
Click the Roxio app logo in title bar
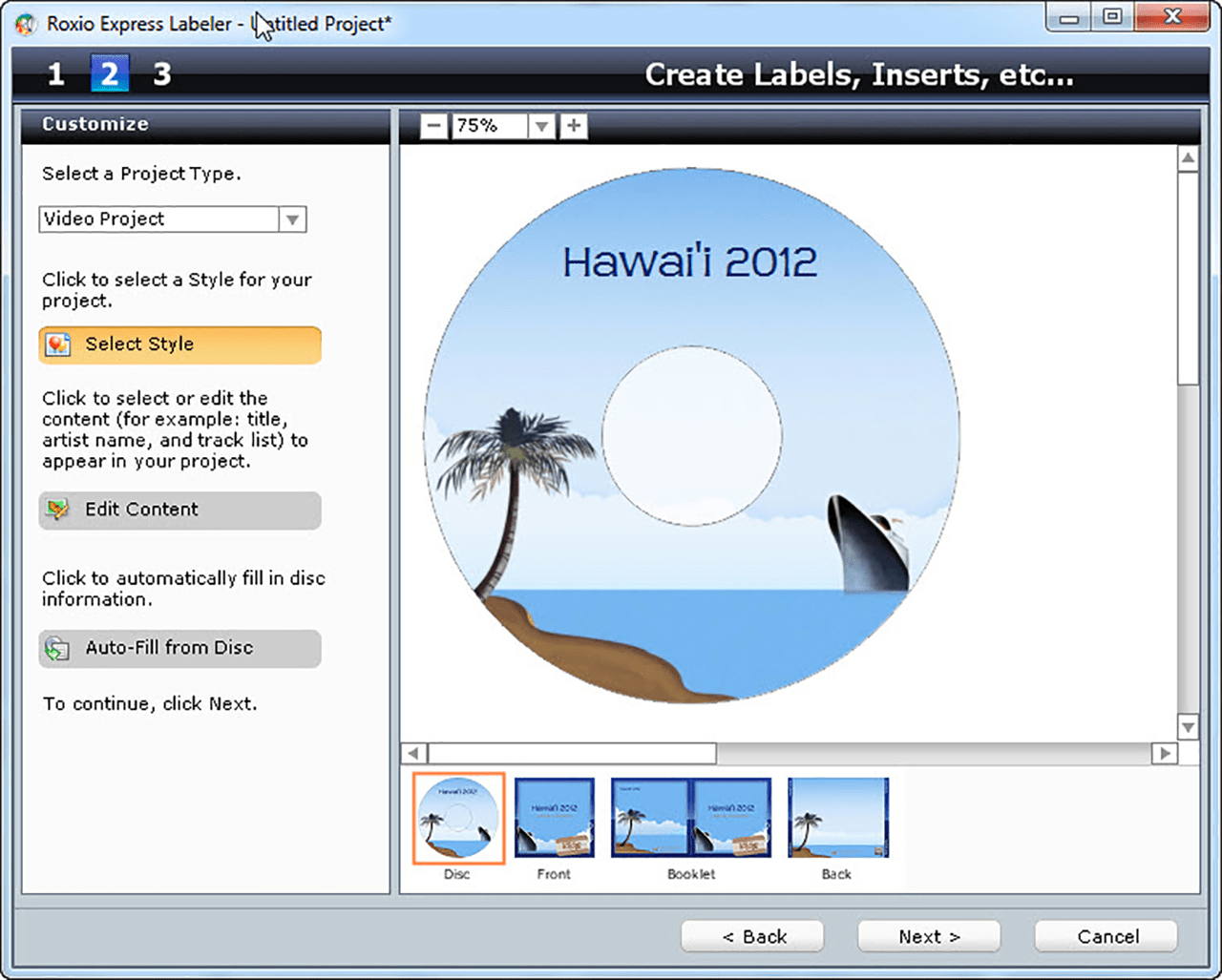27,24
